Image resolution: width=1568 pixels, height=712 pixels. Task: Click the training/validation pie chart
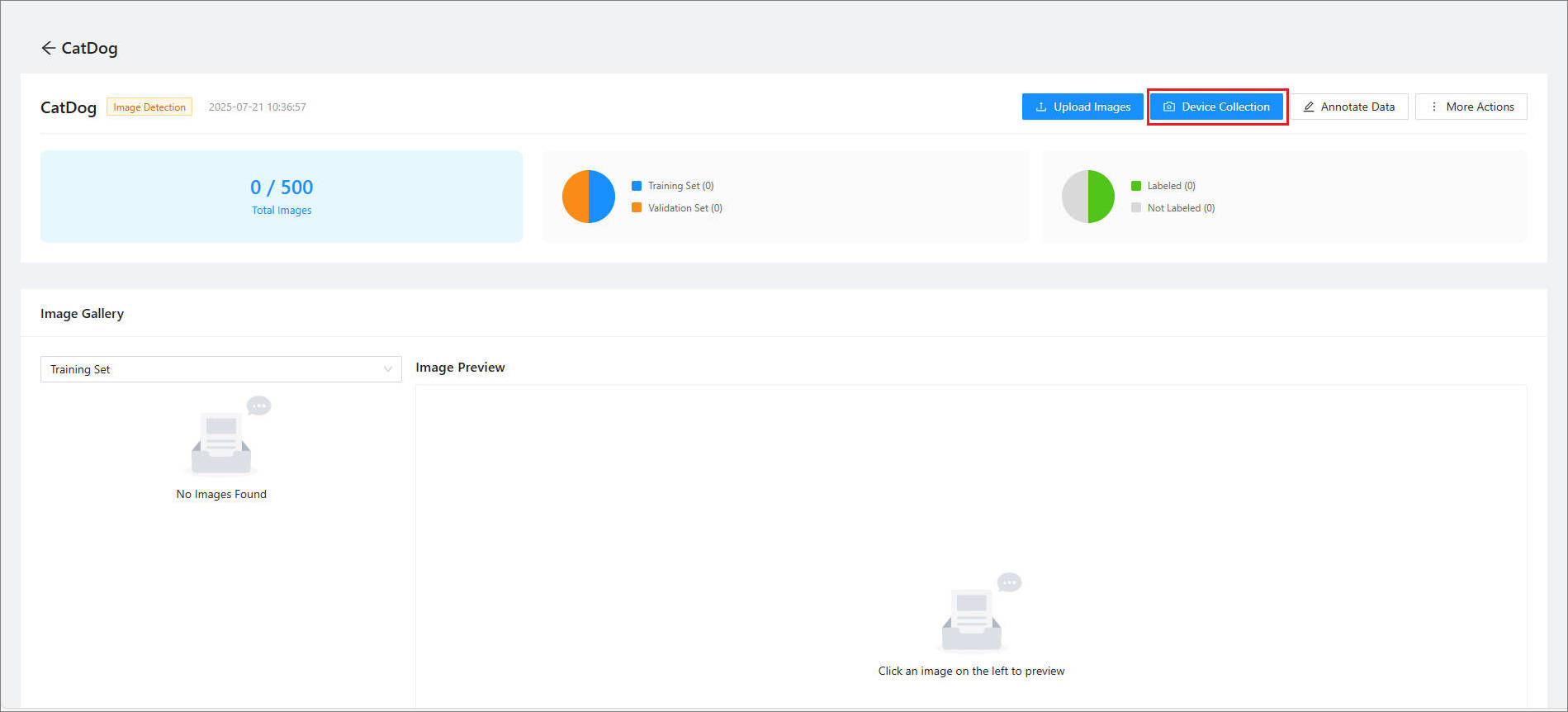pyautogui.click(x=589, y=197)
